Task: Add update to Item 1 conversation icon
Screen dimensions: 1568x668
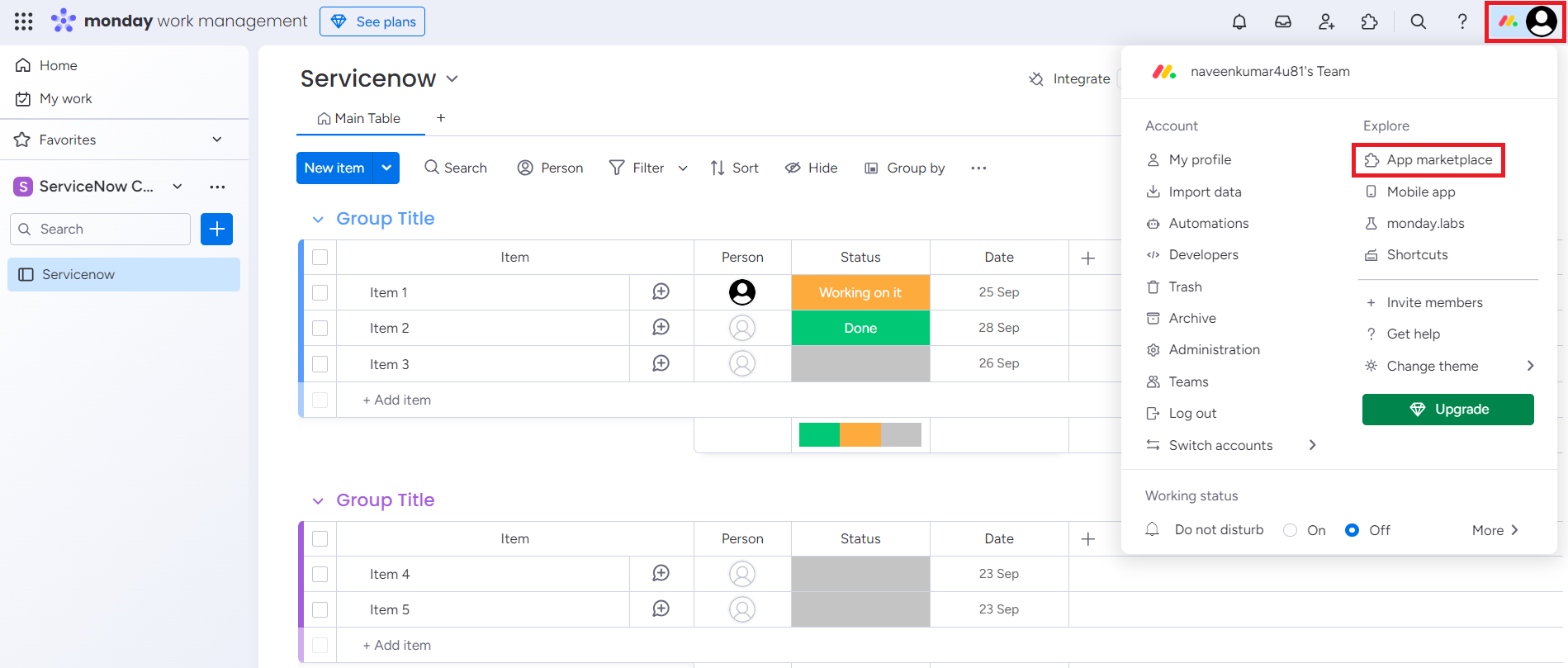Action: point(661,292)
